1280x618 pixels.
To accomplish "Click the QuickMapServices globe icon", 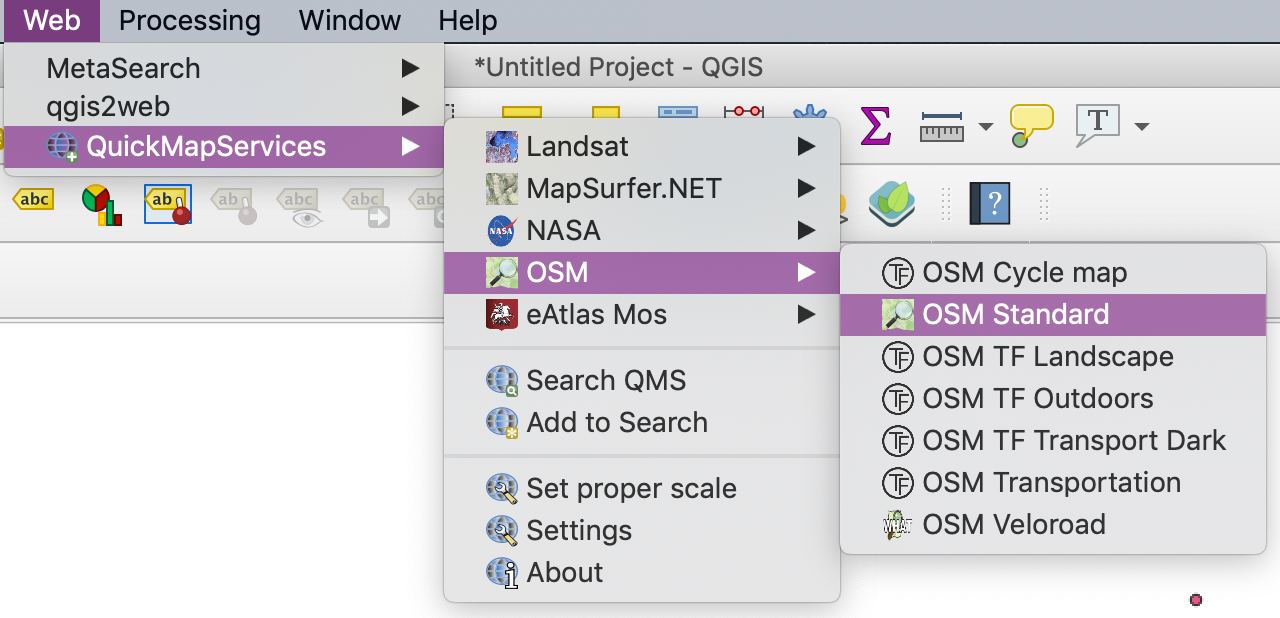I will 62,147.
